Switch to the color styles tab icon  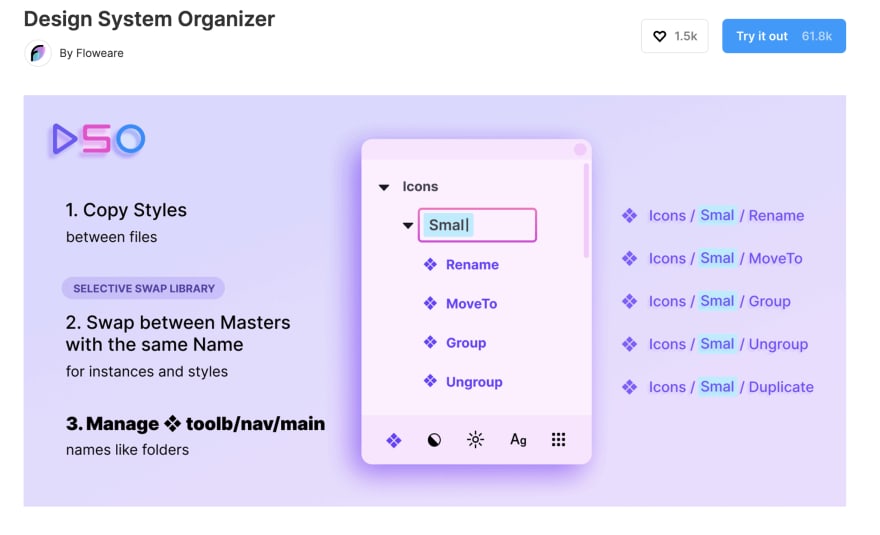click(434, 440)
